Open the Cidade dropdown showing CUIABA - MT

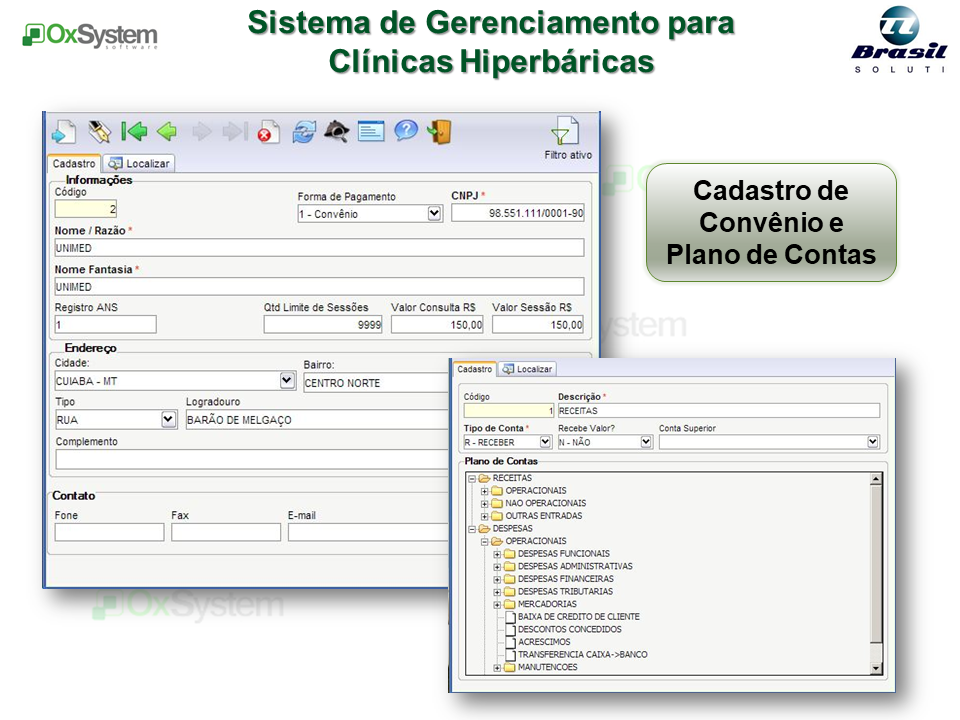click(287, 381)
